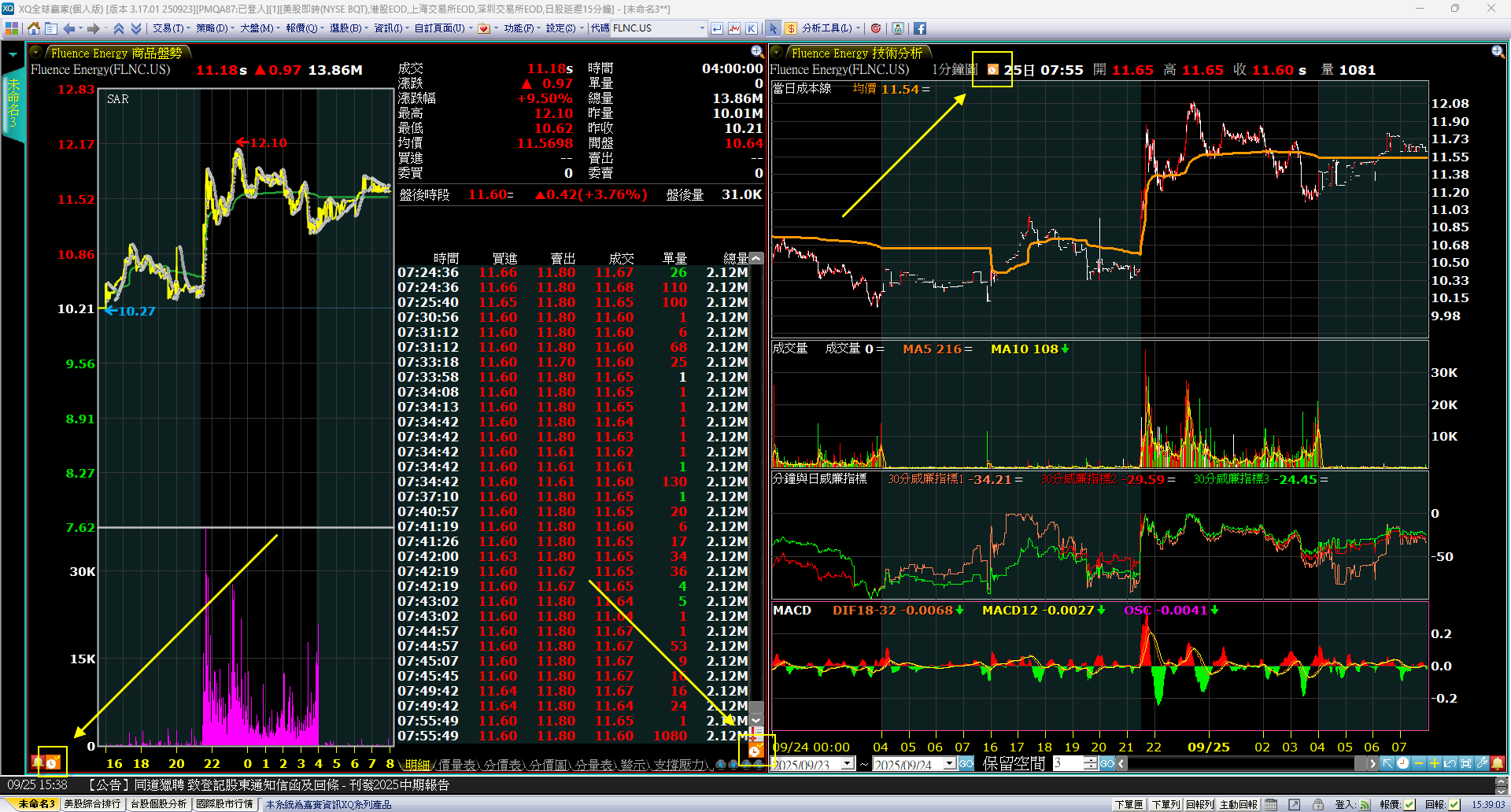The image size is (1511, 812).
Task: Toggle the pre/post-market clock icon beside 1分鐘圖
Action: pos(992,69)
